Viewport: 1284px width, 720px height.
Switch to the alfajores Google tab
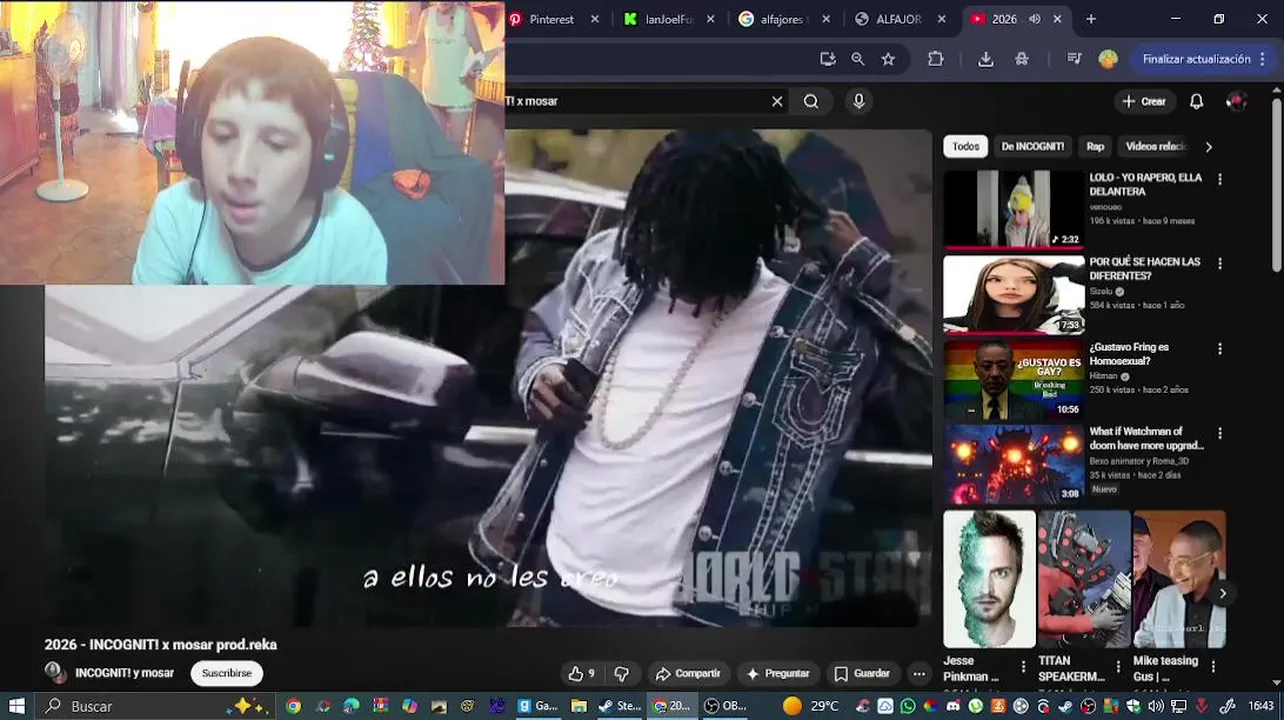click(x=785, y=19)
